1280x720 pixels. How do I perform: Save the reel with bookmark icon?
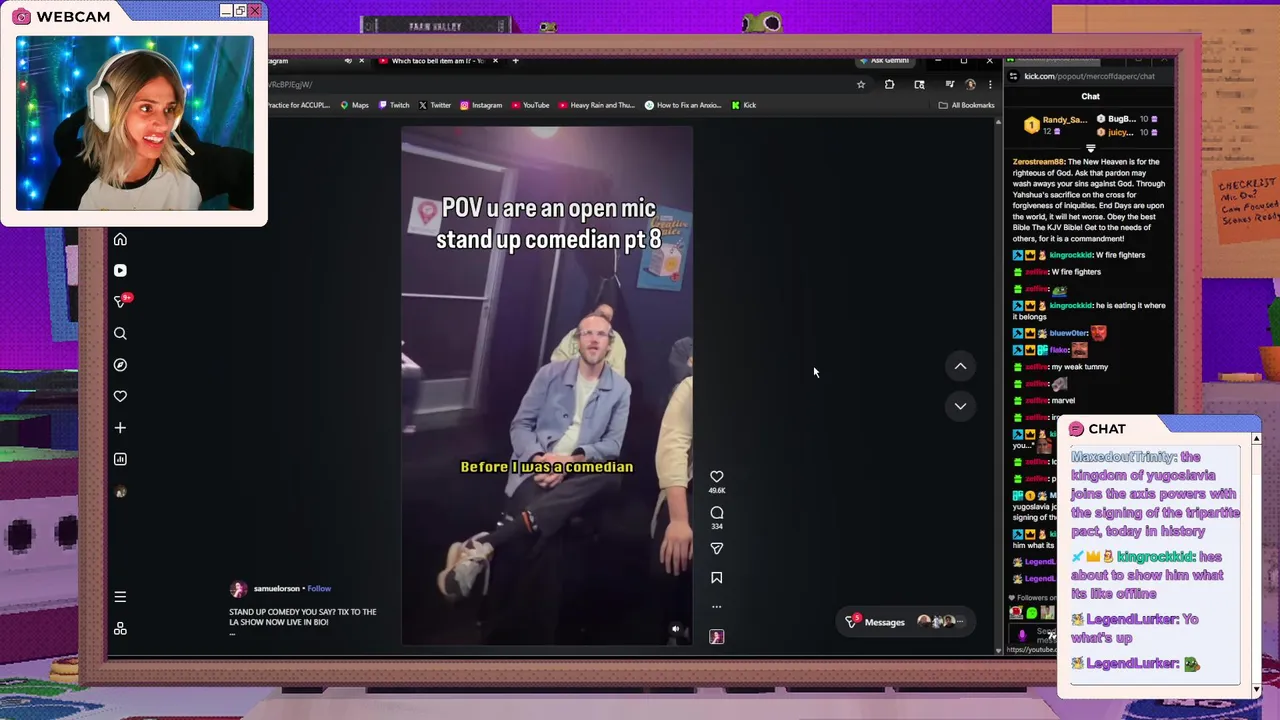coord(716,578)
